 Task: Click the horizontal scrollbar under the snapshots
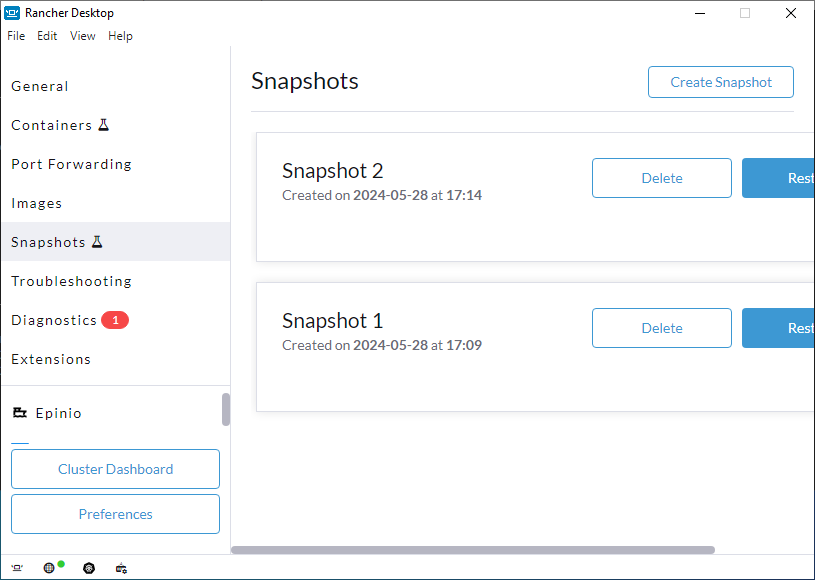pyautogui.click(x=473, y=550)
